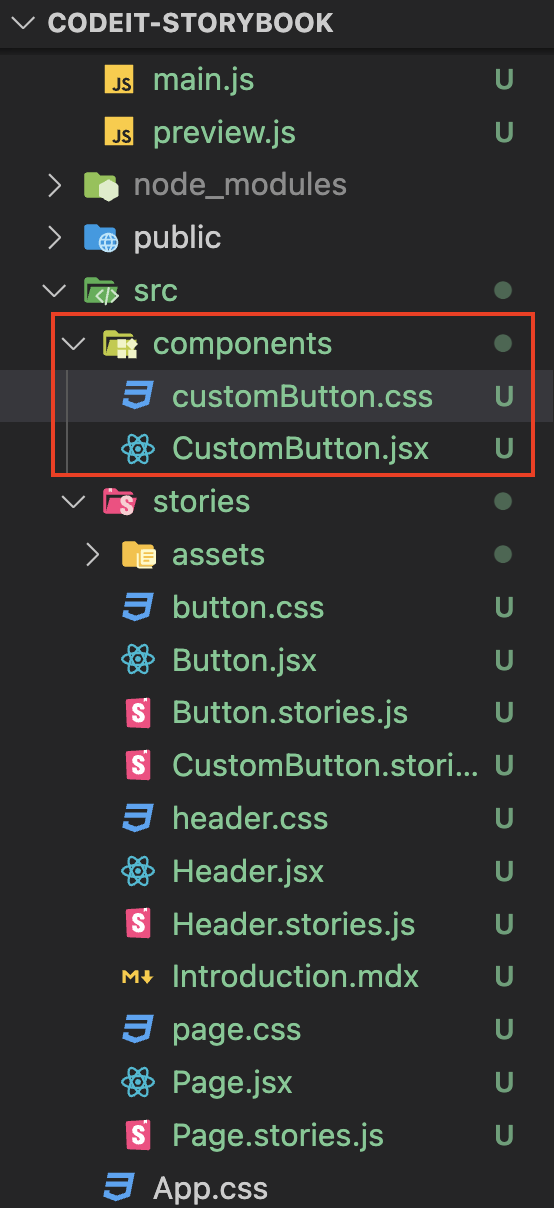Viewport: 554px width, 1208px height.
Task: Expand the assets folder chevron
Action: tap(92, 555)
